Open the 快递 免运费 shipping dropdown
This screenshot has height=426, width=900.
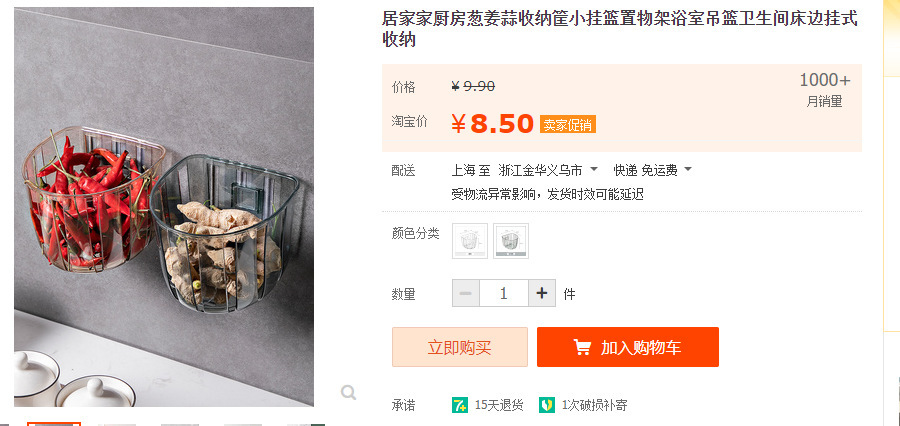(653, 170)
